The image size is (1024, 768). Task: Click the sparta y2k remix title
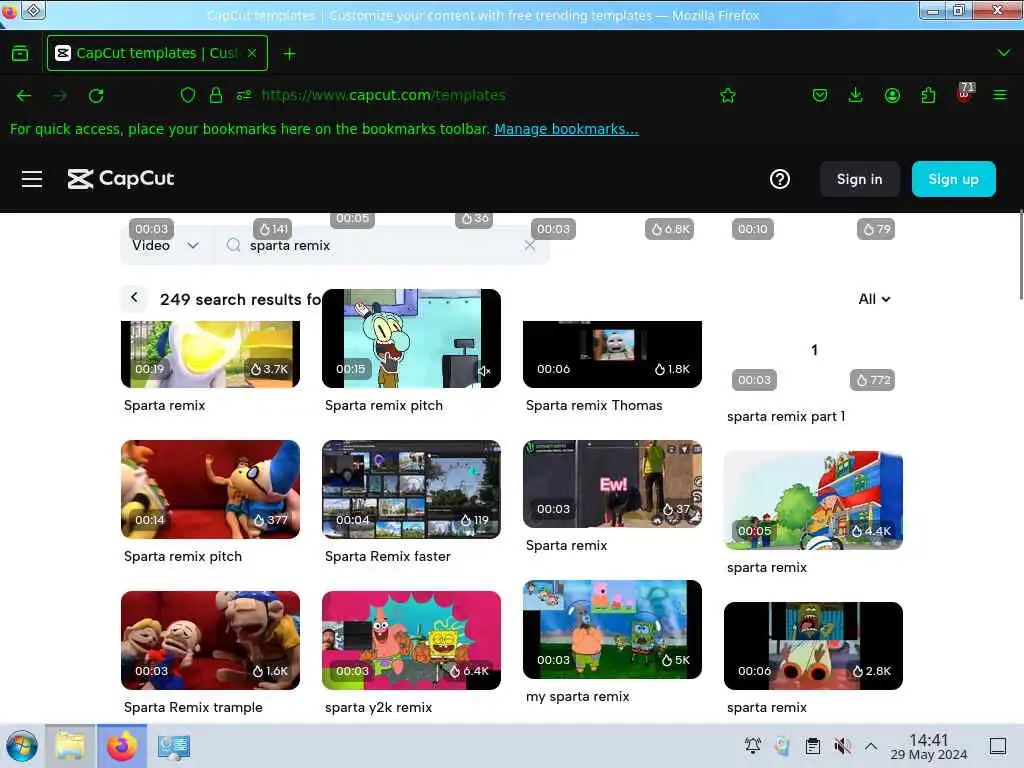point(379,707)
